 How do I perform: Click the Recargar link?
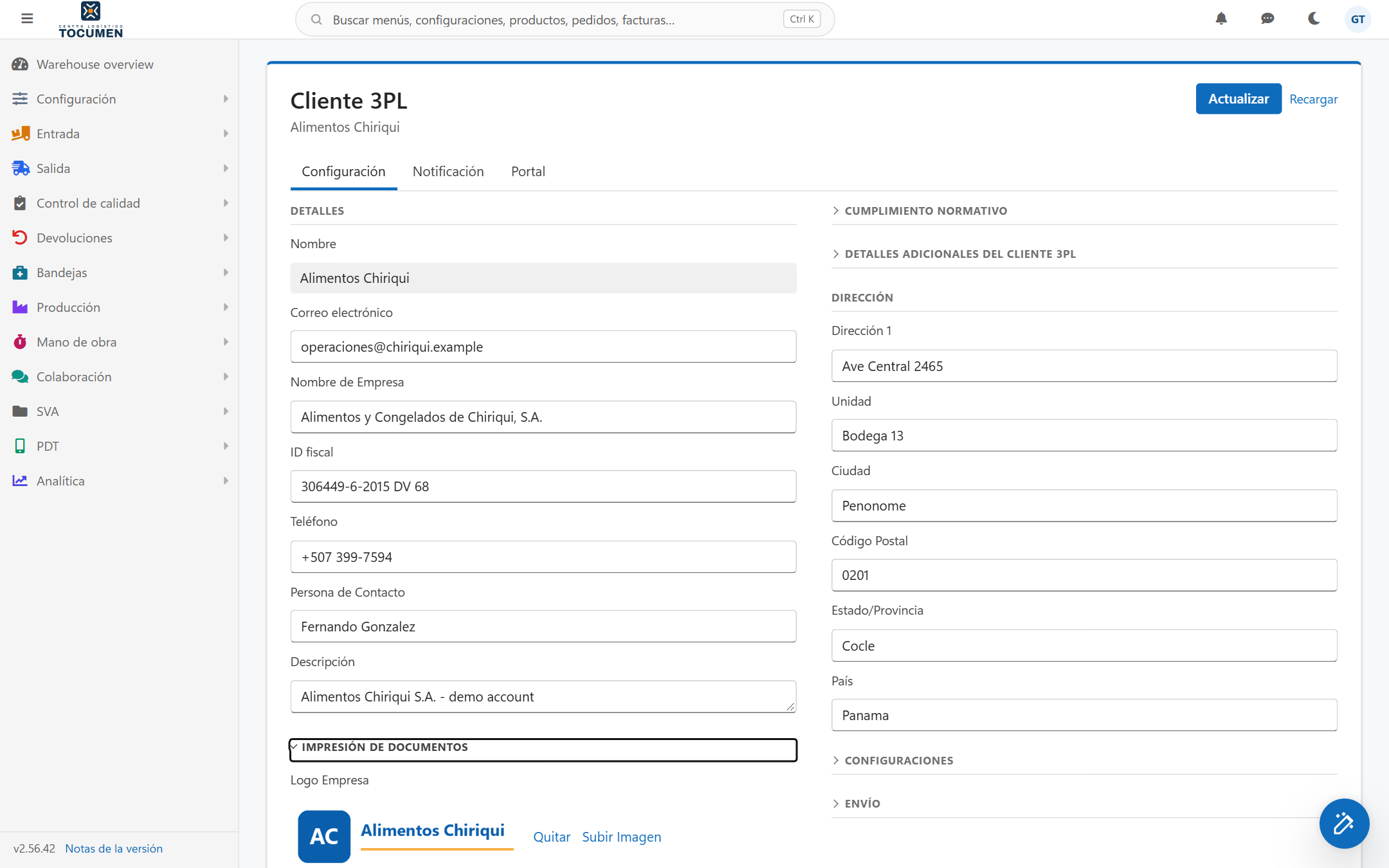coord(1313,100)
